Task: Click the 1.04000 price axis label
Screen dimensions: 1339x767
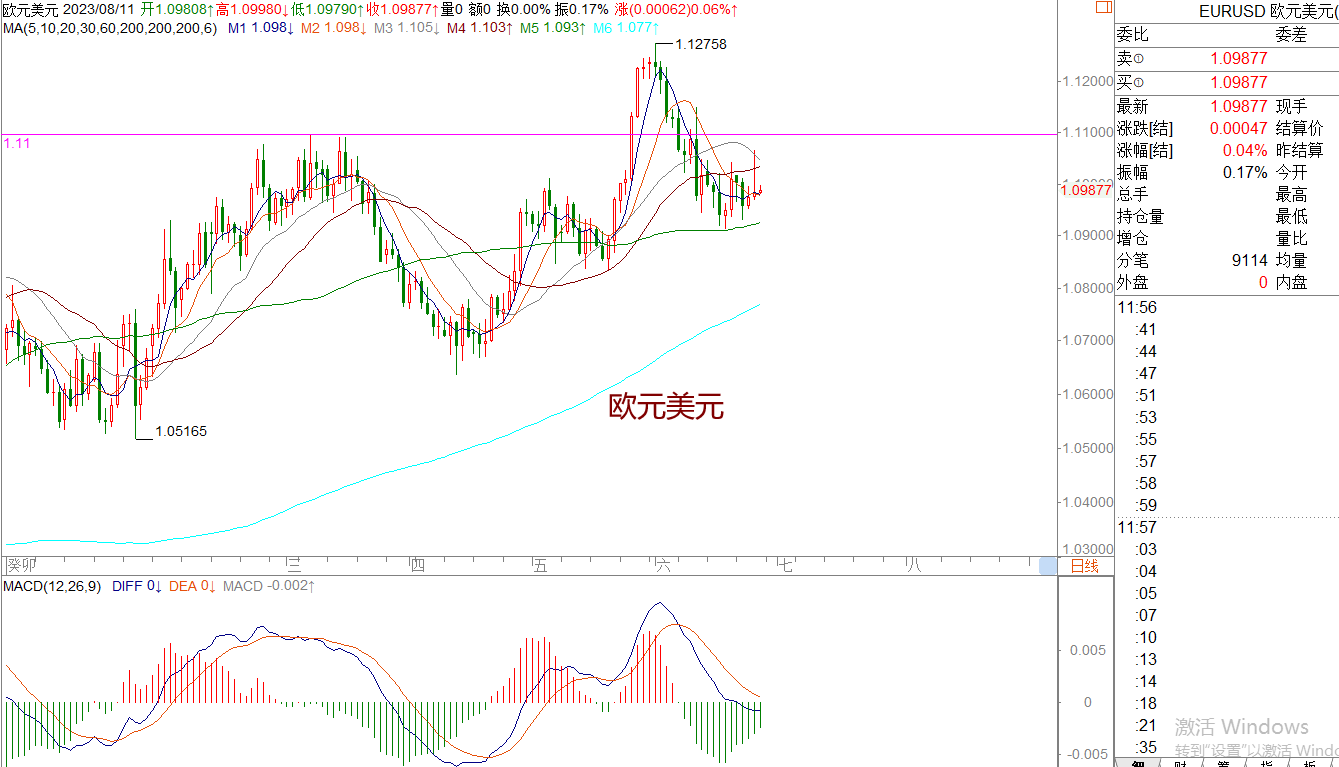Action: point(1087,503)
